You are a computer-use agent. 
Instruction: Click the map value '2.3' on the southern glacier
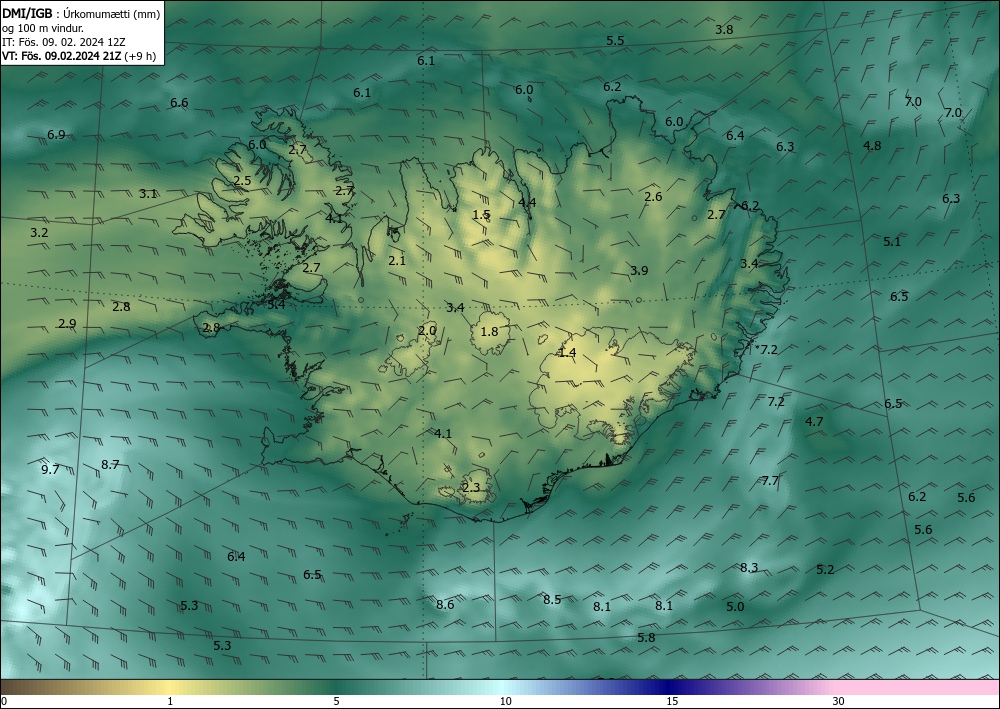click(471, 488)
